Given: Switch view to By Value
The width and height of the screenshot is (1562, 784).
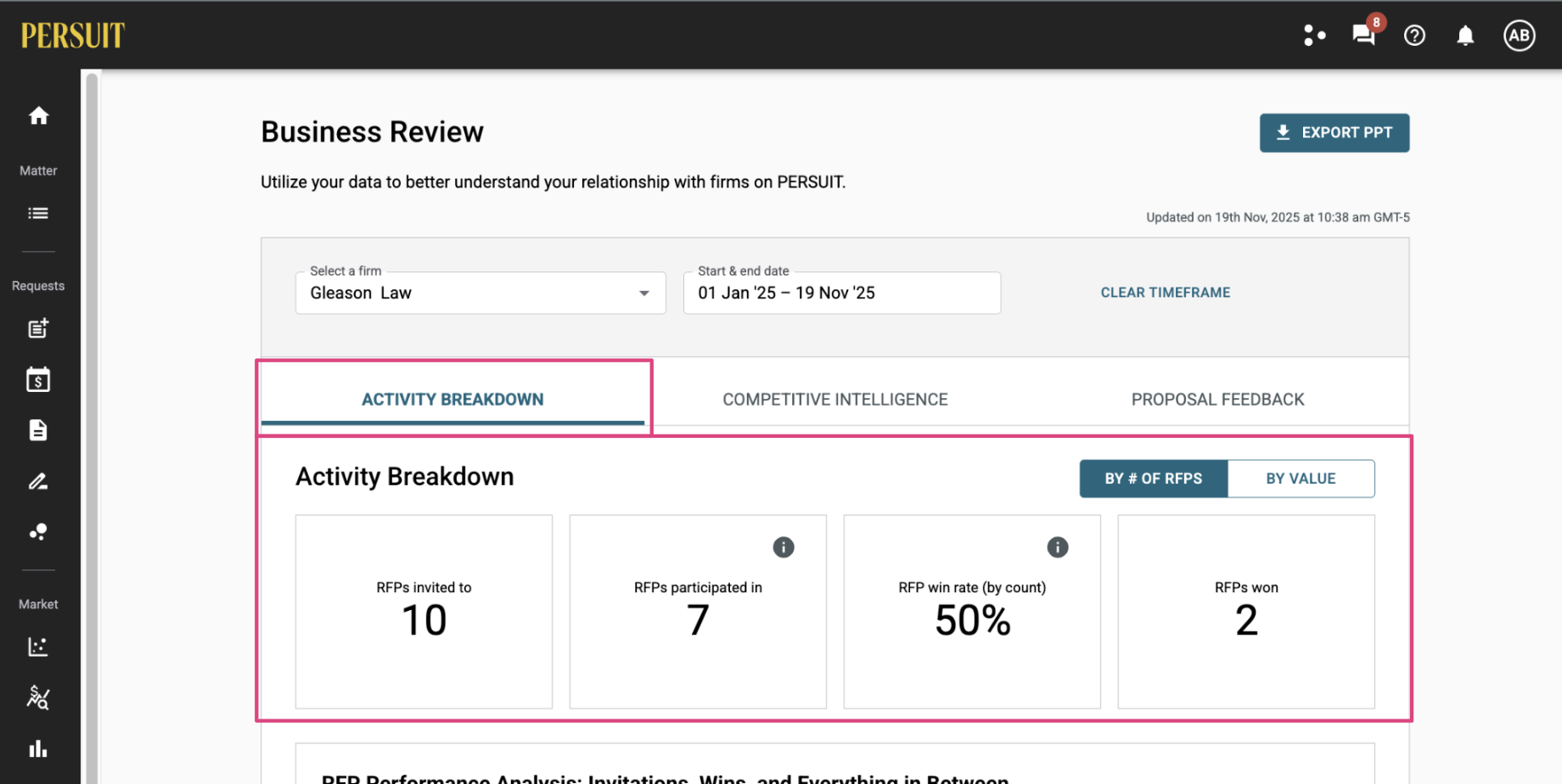Looking at the screenshot, I should 1301,479.
